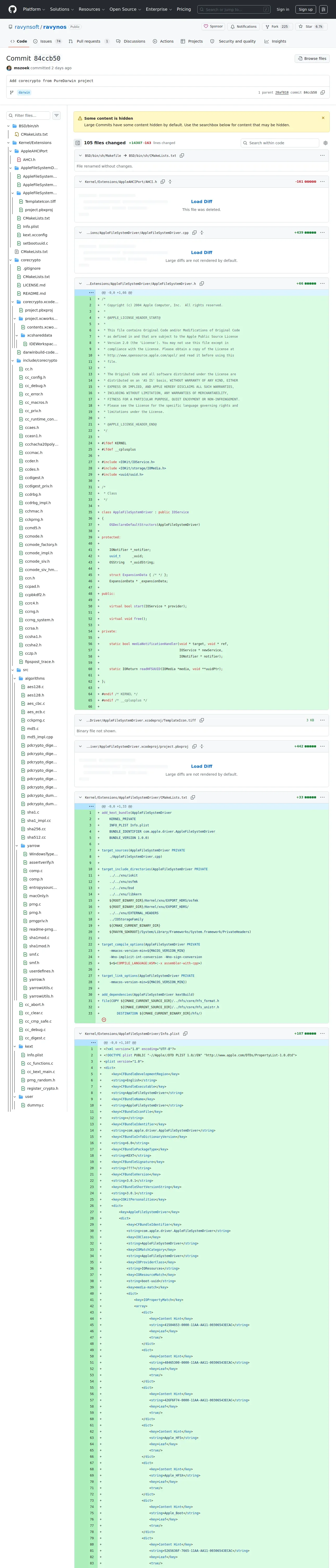Open the darwin branch label
Viewport: 336px width, 1568px height.
[x=24, y=93]
